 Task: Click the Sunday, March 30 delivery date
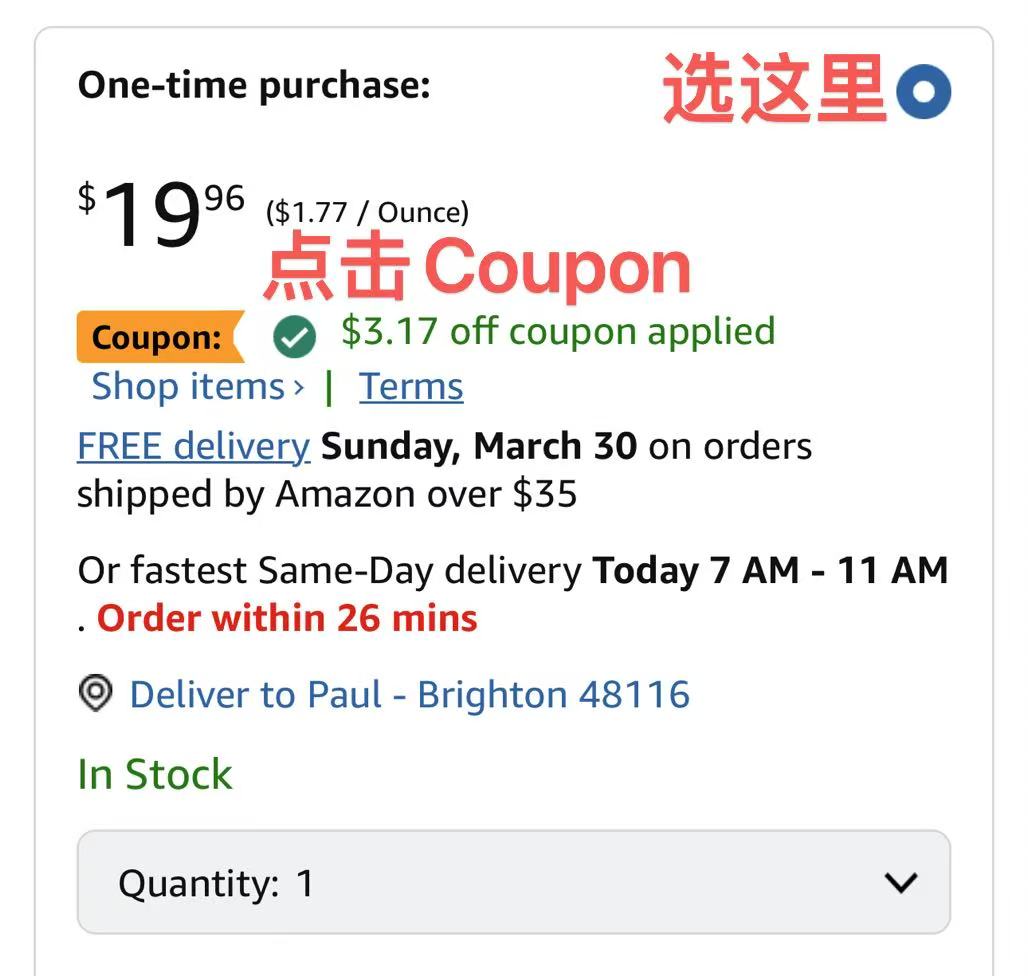coord(479,446)
